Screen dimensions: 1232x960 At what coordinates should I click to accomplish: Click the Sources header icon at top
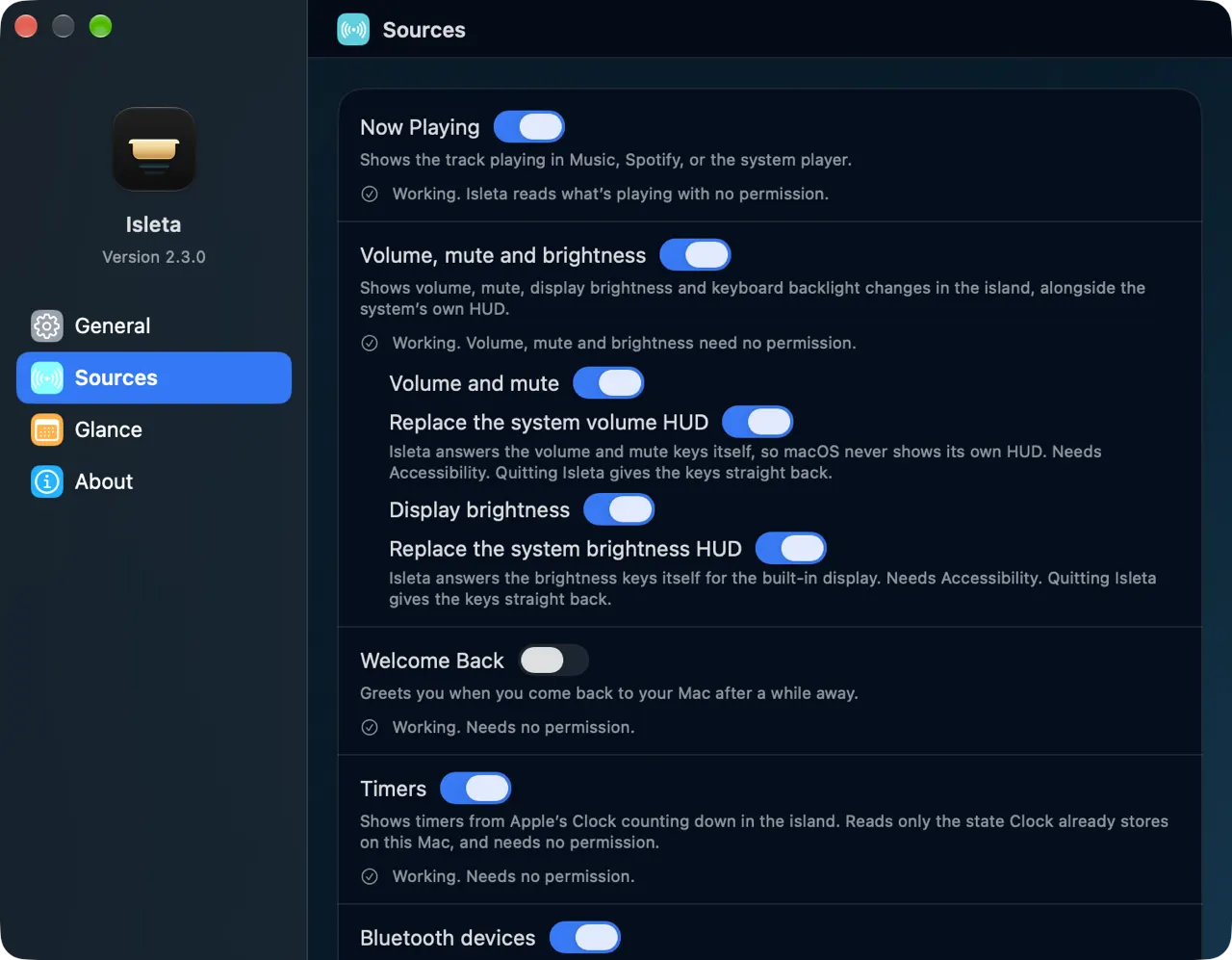[353, 30]
